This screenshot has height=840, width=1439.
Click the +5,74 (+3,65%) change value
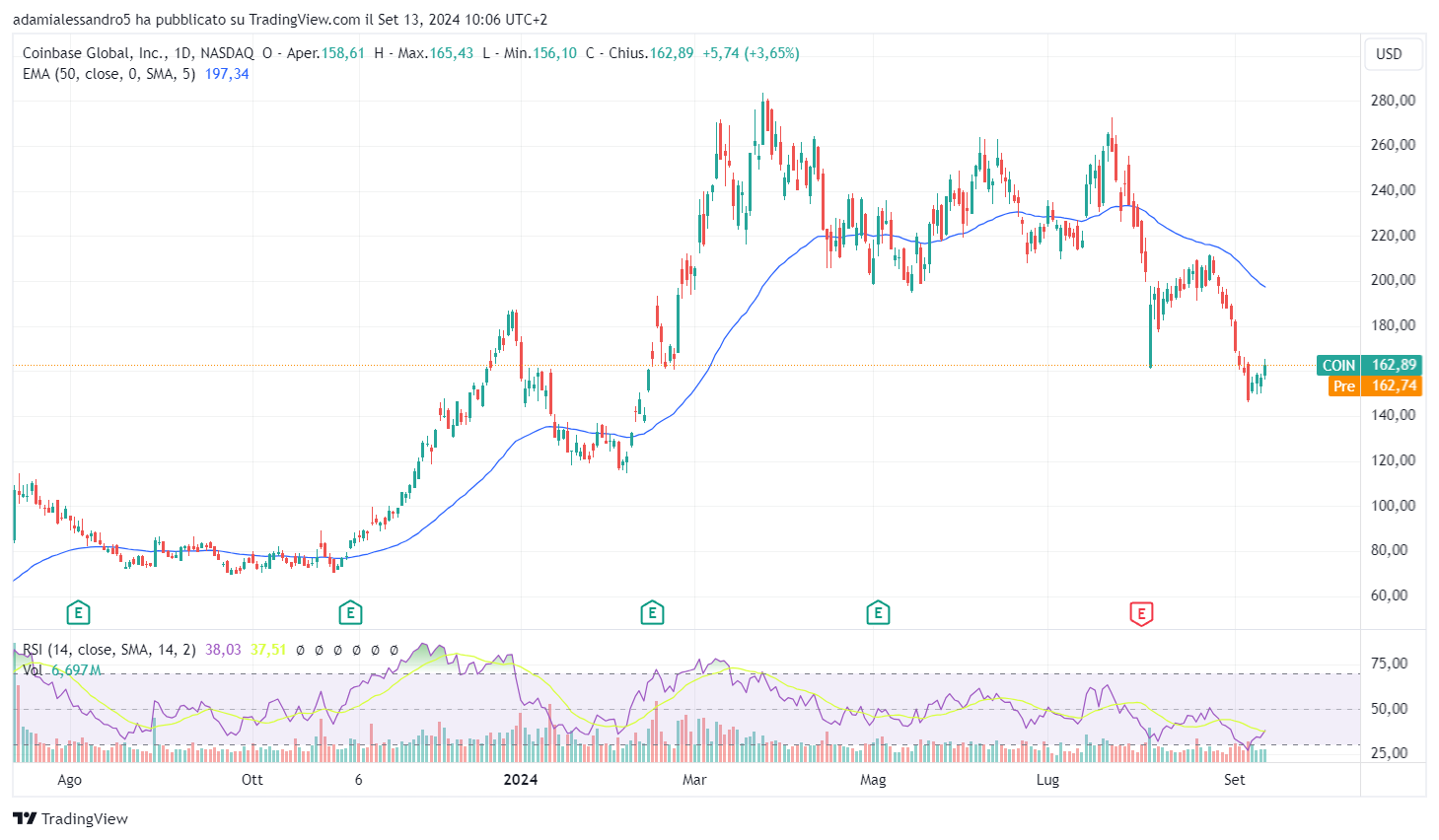(x=751, y=53)
